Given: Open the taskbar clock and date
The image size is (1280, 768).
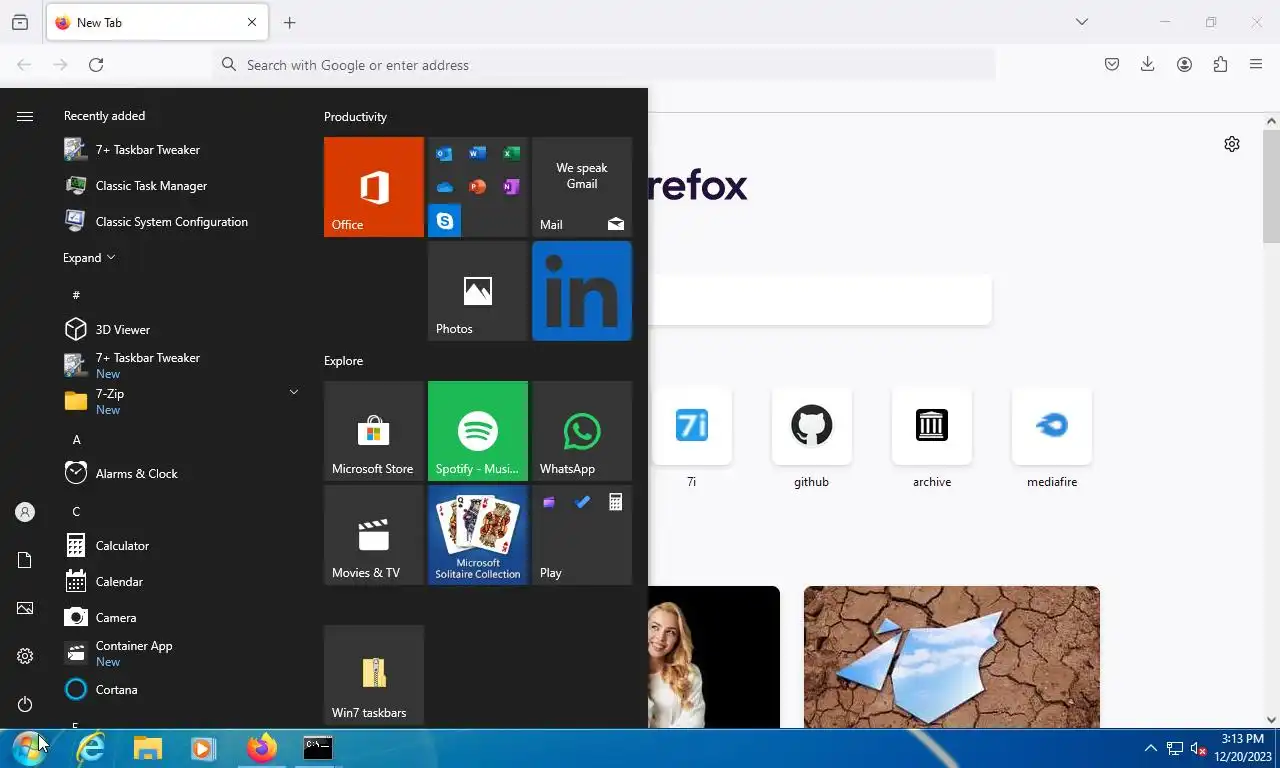Looking at the screenshot, I should (x=1244, y=748).
